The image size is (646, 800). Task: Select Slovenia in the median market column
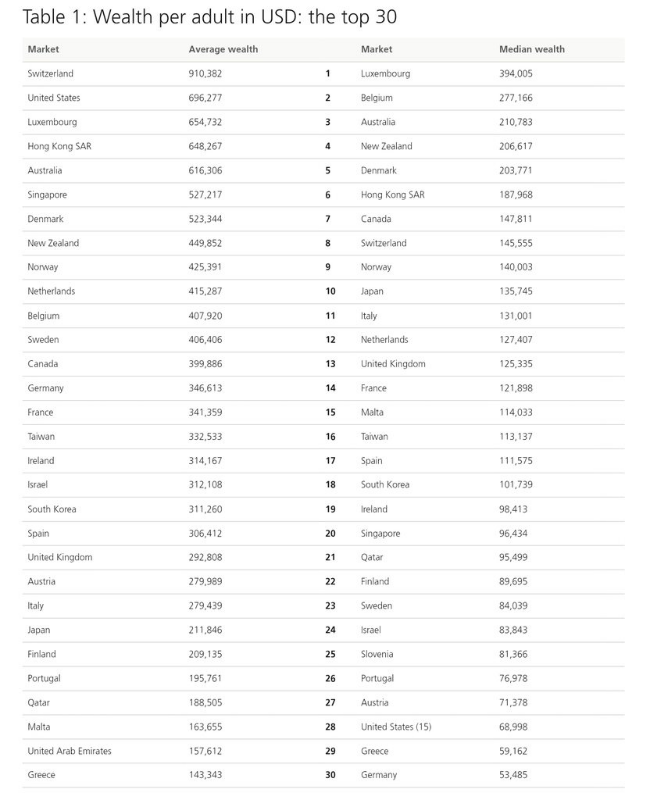(377, 654)
